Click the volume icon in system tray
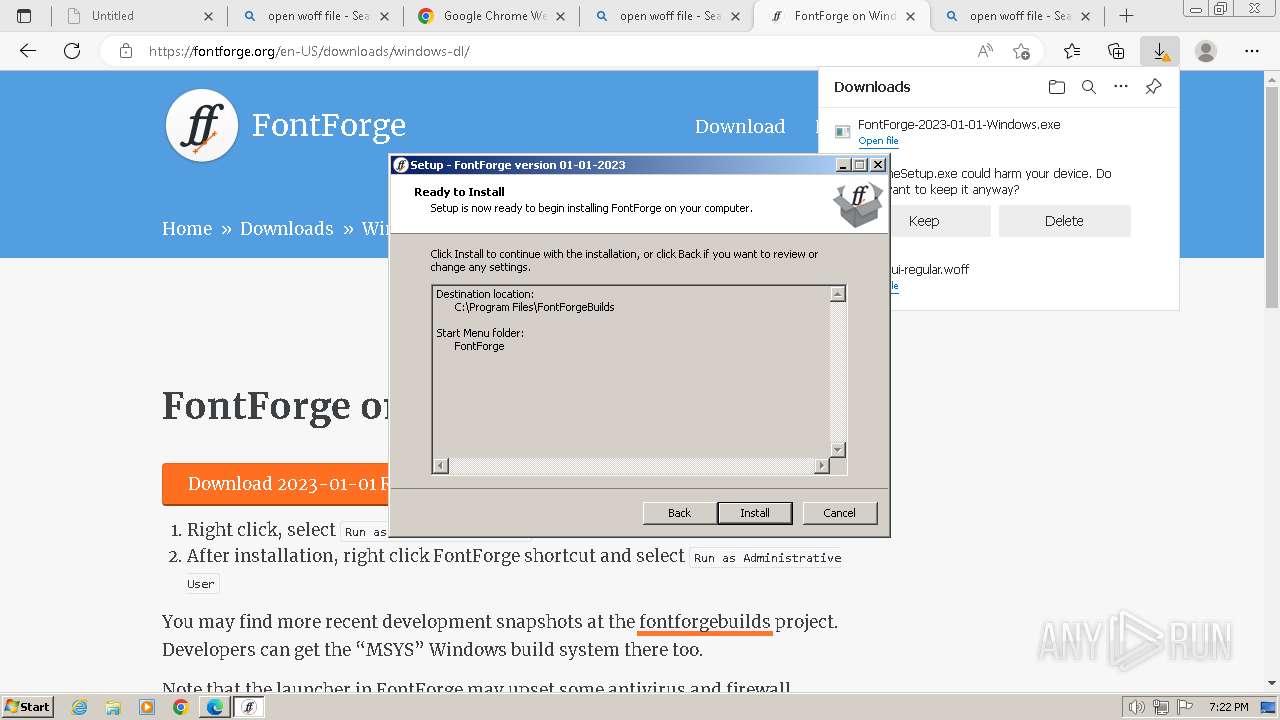The height and width of the screenshot is (720, 1280). coord(1135,707)
